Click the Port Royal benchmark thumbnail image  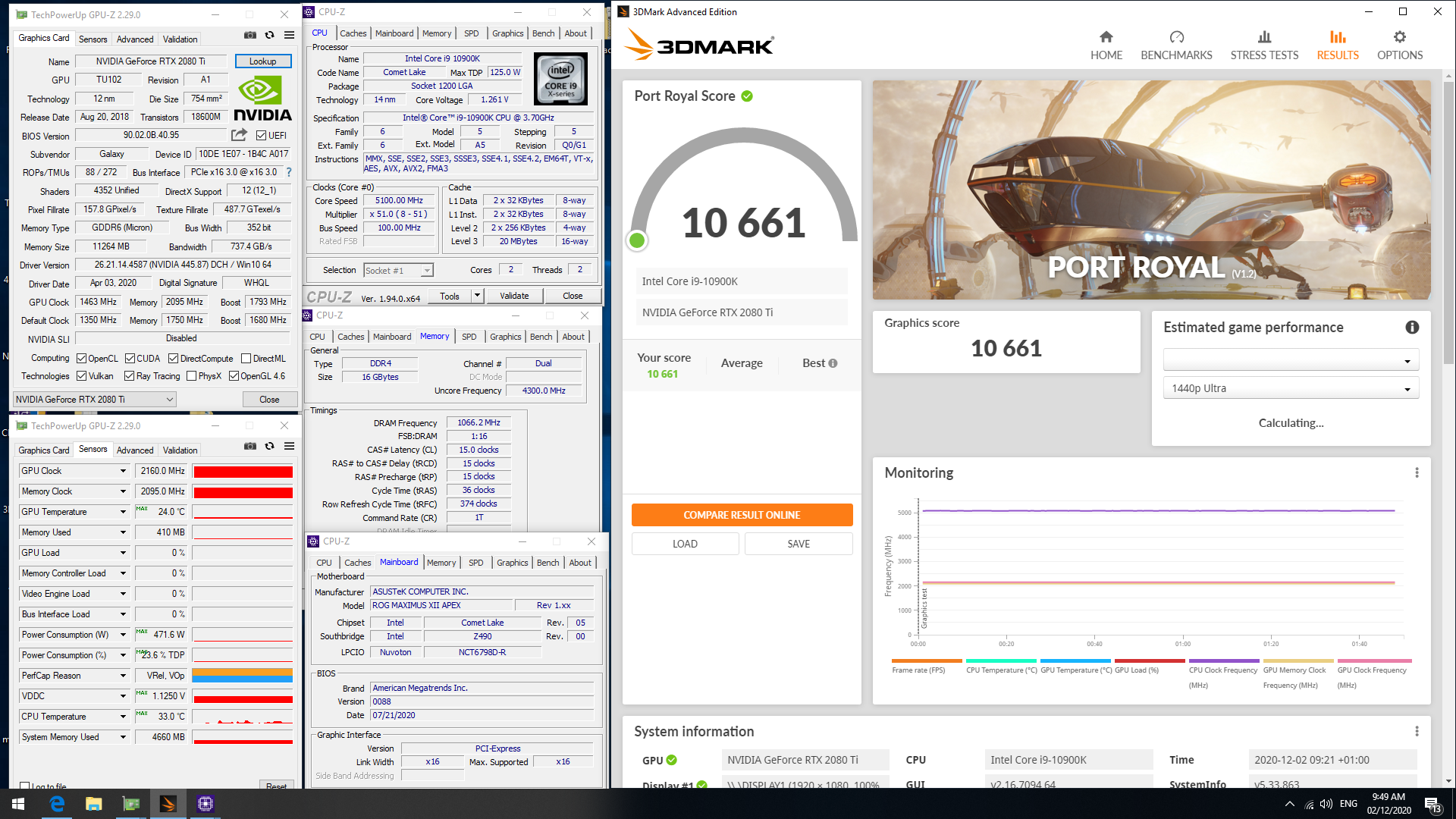click(1151, 190)
